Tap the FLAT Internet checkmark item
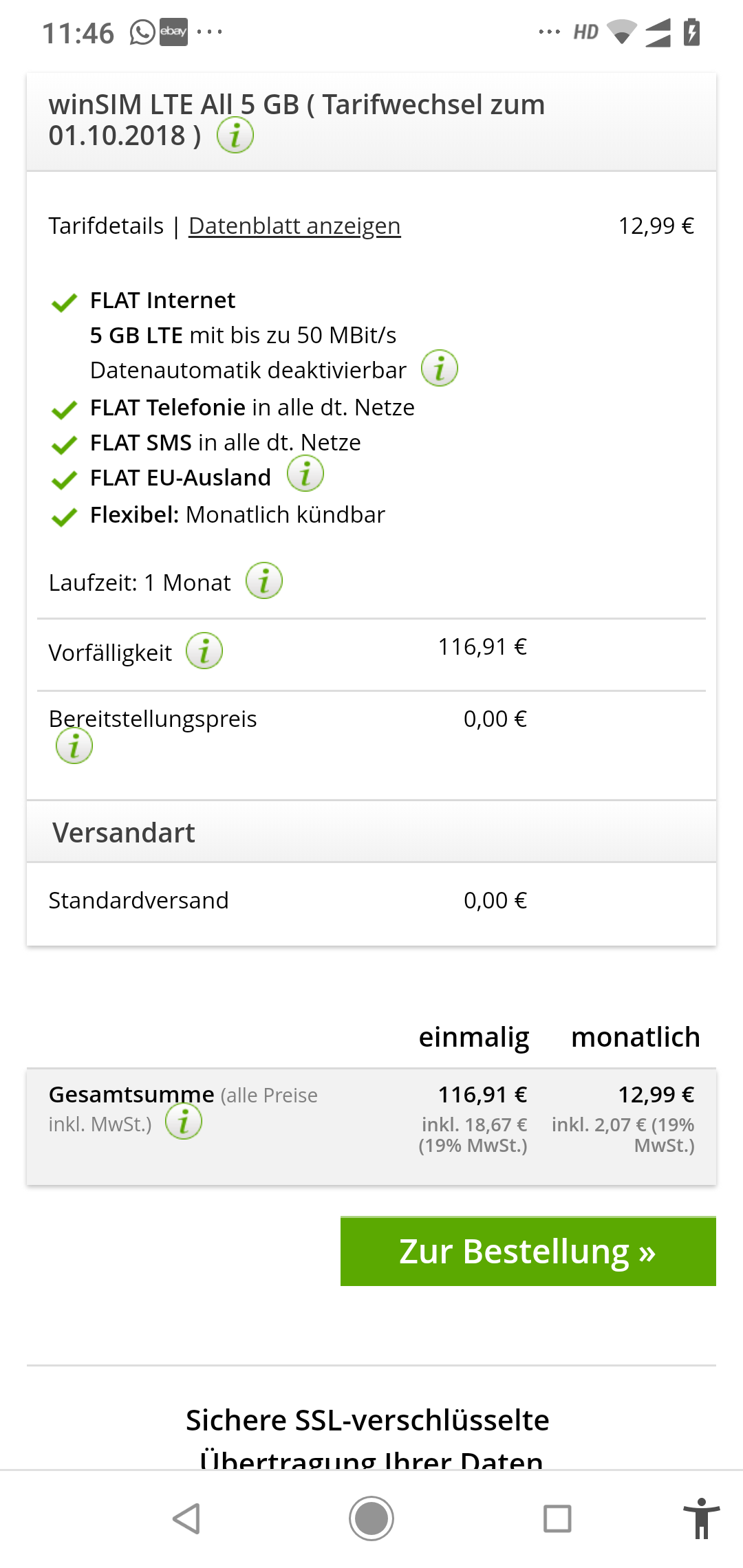743x1568 pixels. 162,301
